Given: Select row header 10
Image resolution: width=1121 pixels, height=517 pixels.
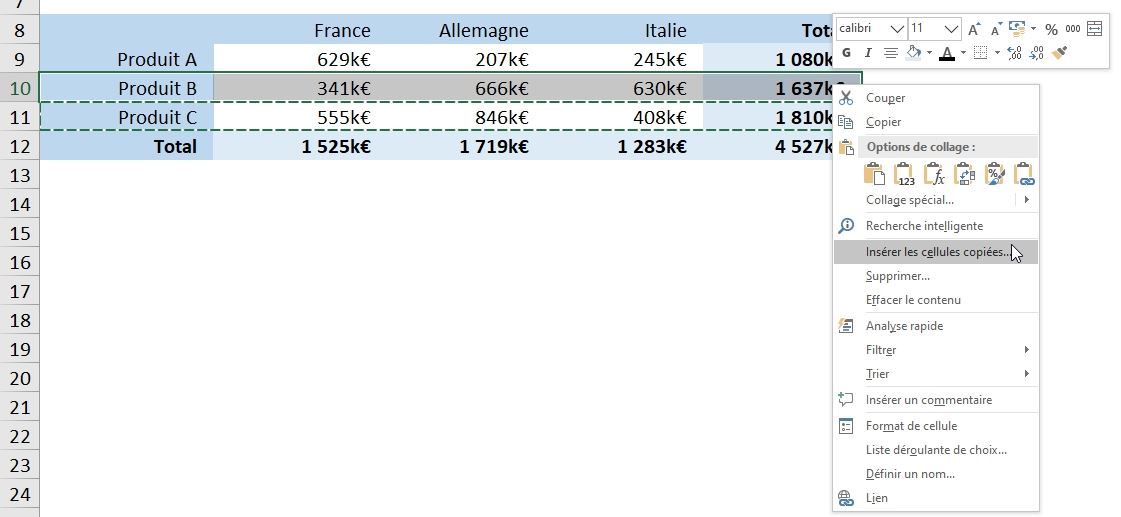Looking at the screenshot, I should pyautogui.click(x=19, y=89).
